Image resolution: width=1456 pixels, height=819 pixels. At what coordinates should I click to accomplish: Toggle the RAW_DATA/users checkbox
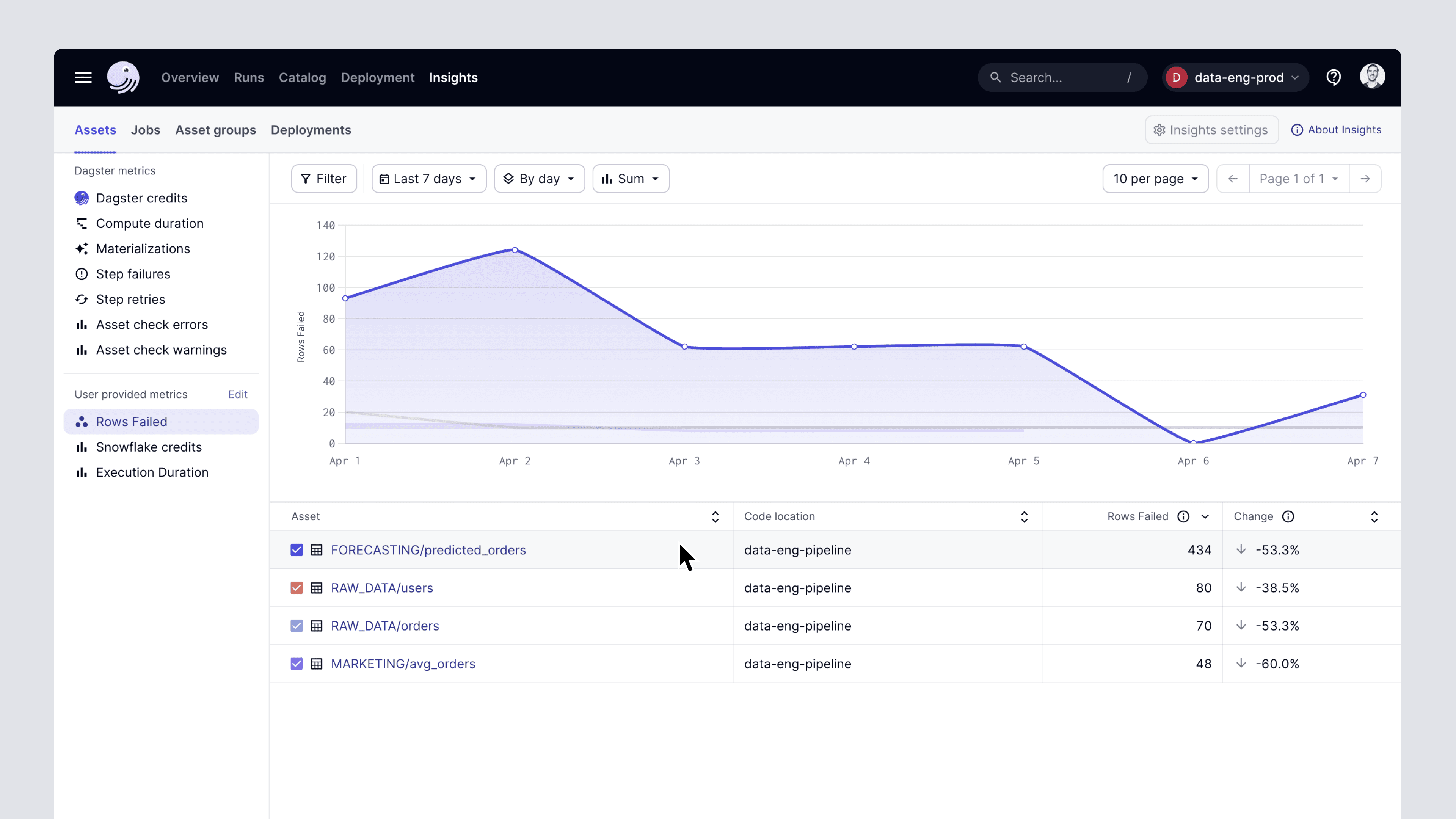pos(297,588)
